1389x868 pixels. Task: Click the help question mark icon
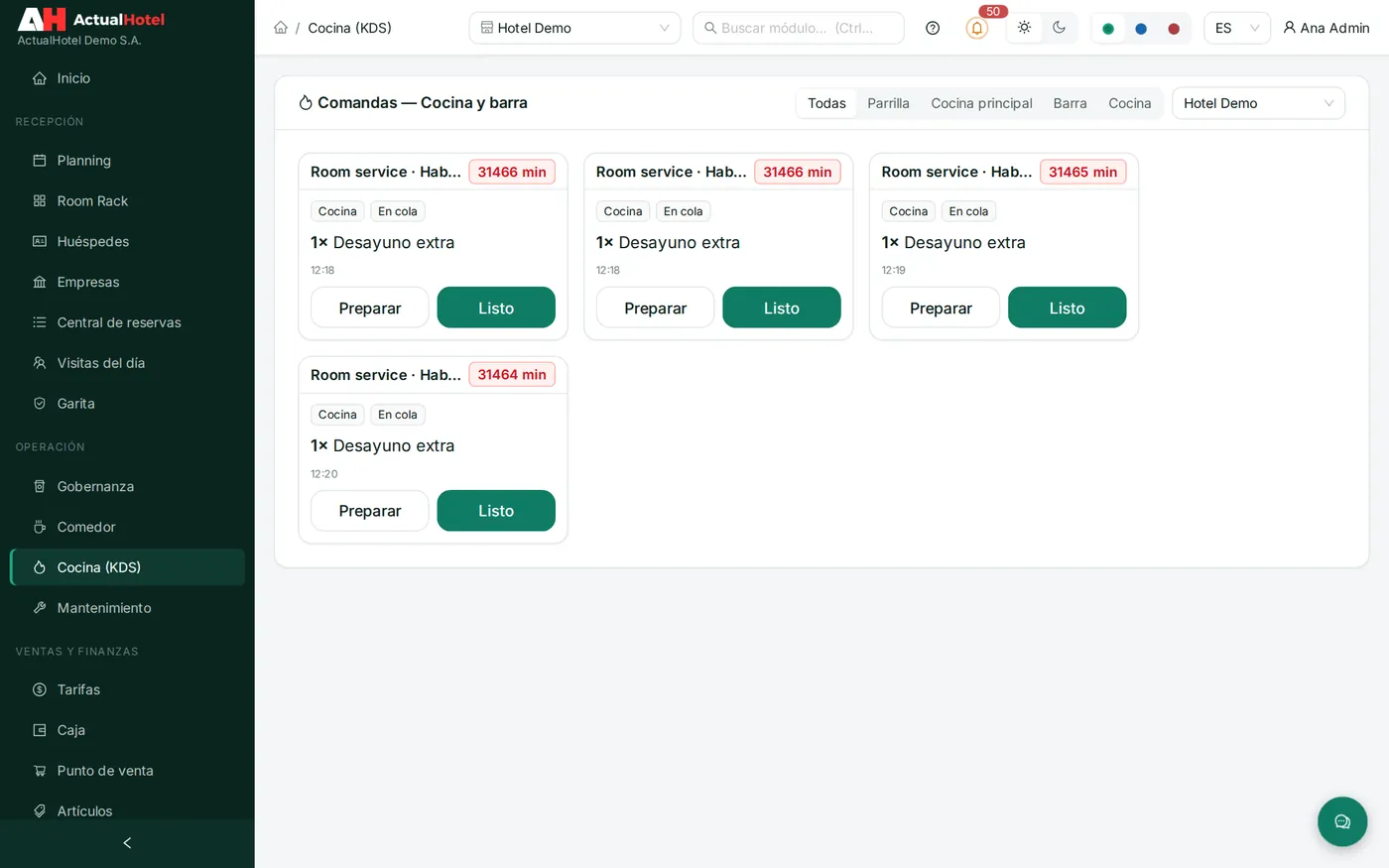(933, 28)
